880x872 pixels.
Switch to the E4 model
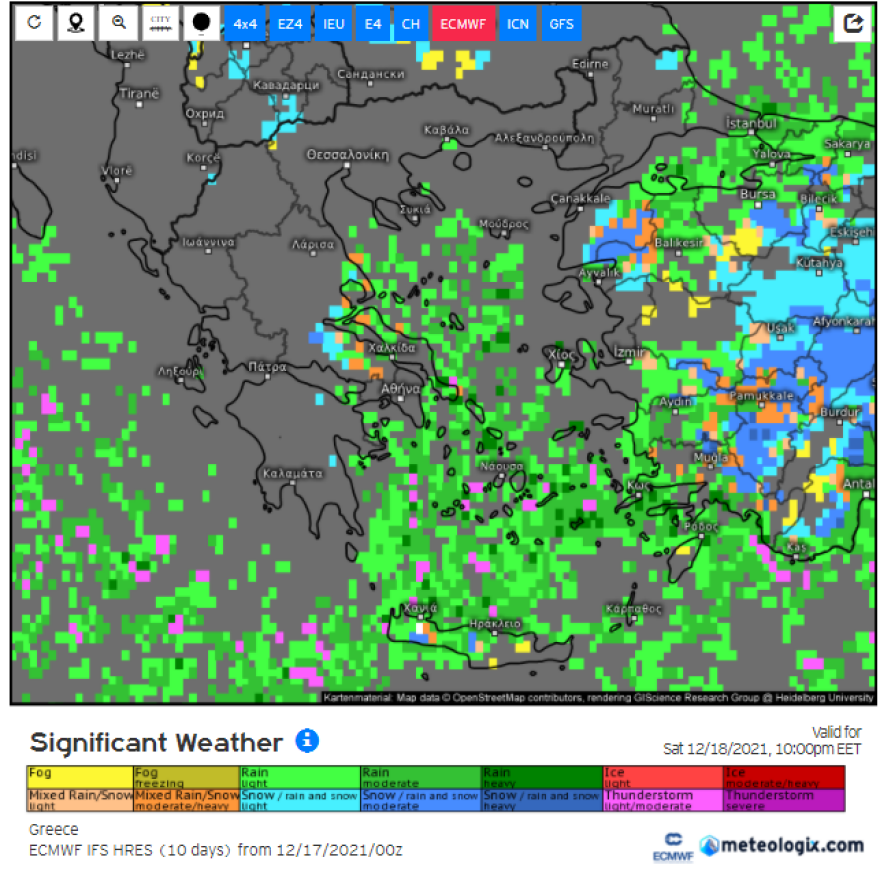coord(374,23)
